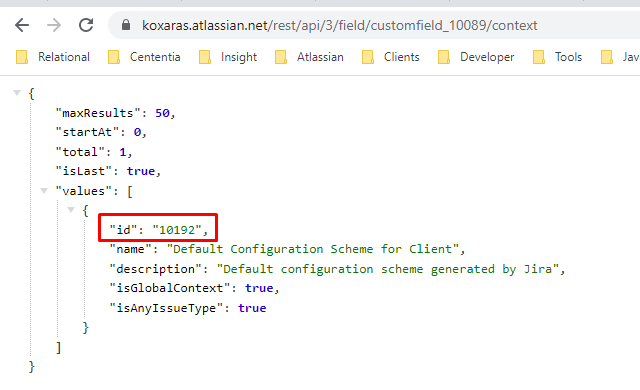Click the isGlobalContext true value
This screenshot has width=640, height=390.
click(x=259, y=288)
